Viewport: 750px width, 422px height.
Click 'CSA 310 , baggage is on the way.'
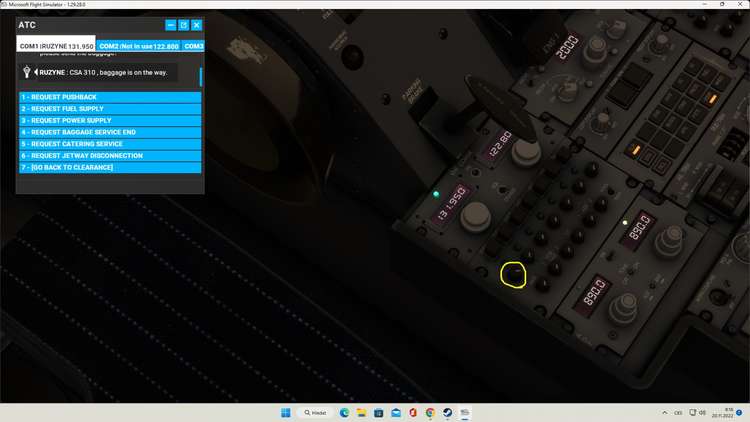(x=119, y=73)
